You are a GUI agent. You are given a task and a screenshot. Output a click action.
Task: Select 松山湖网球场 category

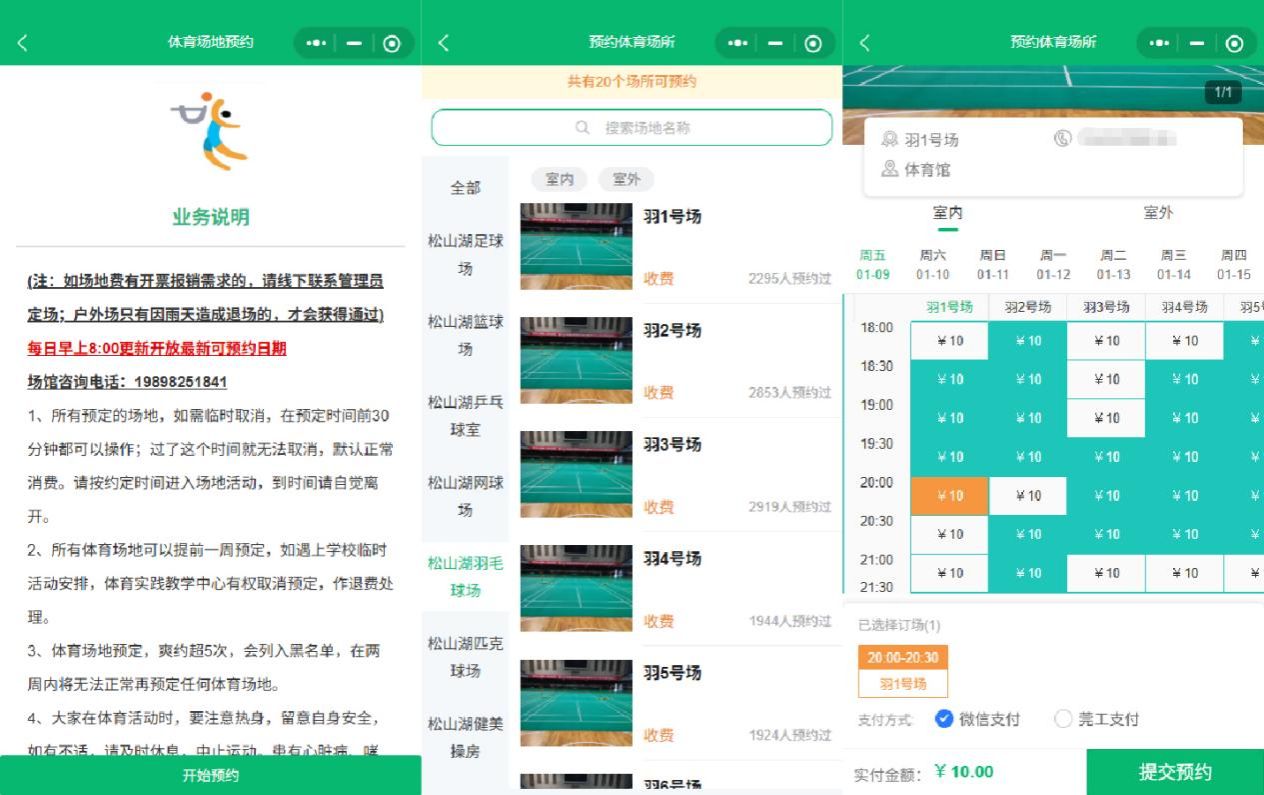[465, 496]
